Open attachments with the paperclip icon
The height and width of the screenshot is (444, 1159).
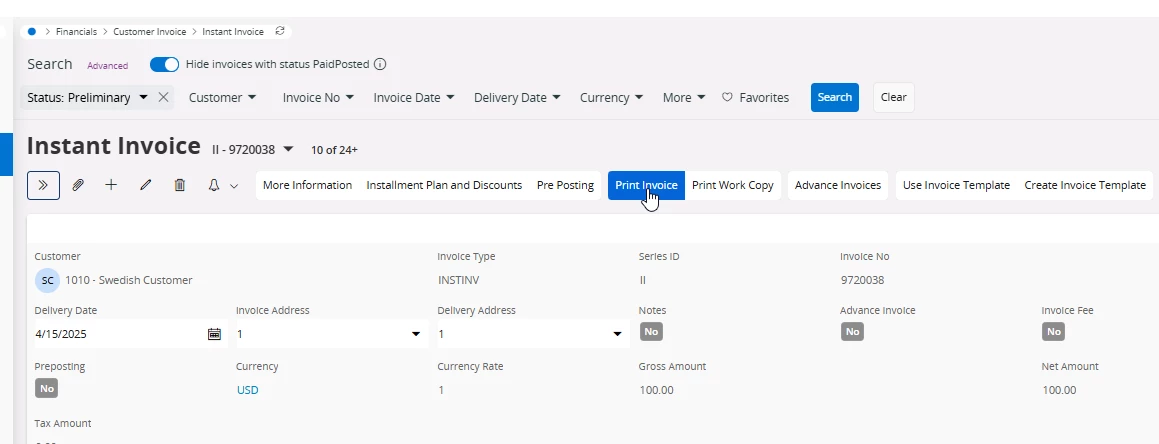(77, 185)
